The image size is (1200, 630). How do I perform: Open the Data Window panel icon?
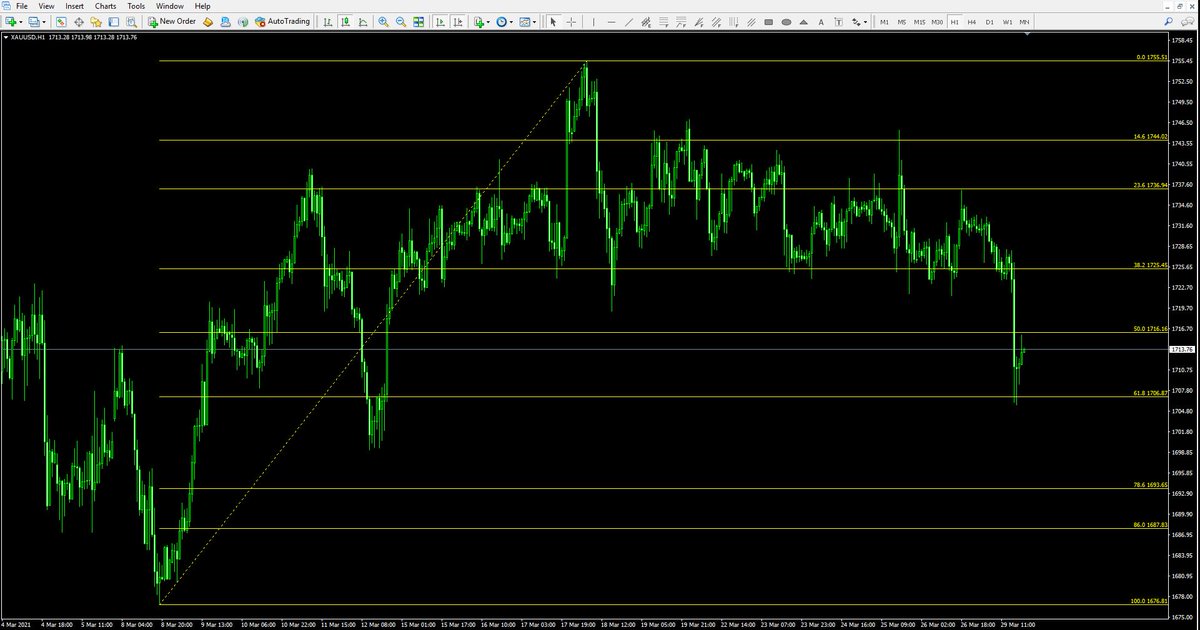point(78,21)
